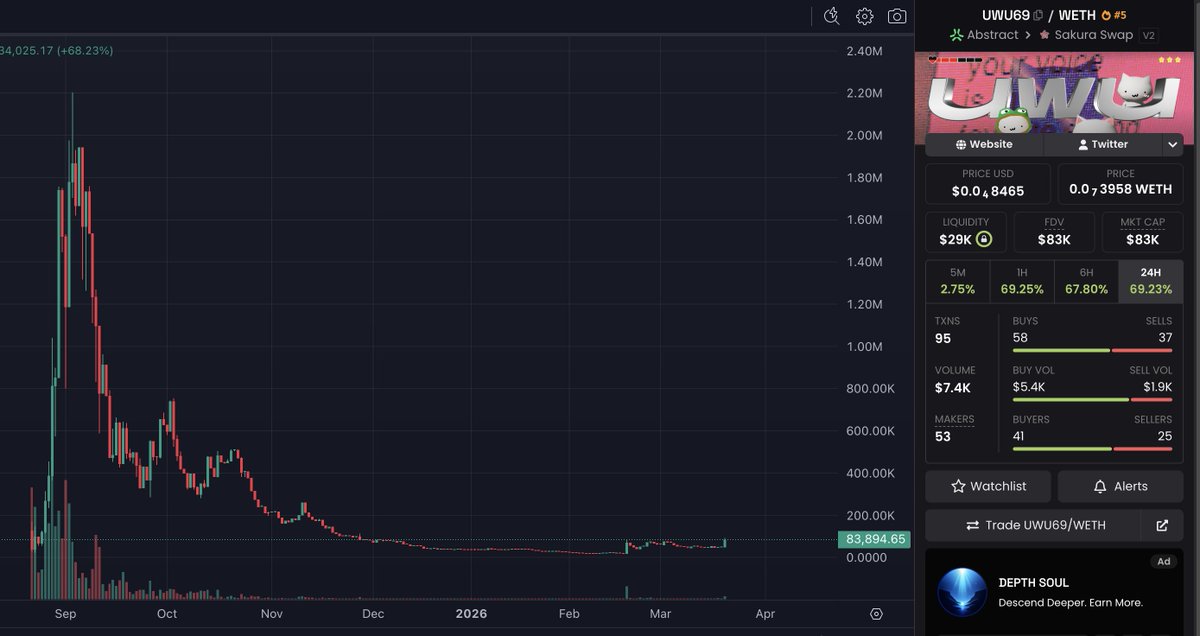Open chart settings gear in top toolbar
1200x636 pixels.
865,16
